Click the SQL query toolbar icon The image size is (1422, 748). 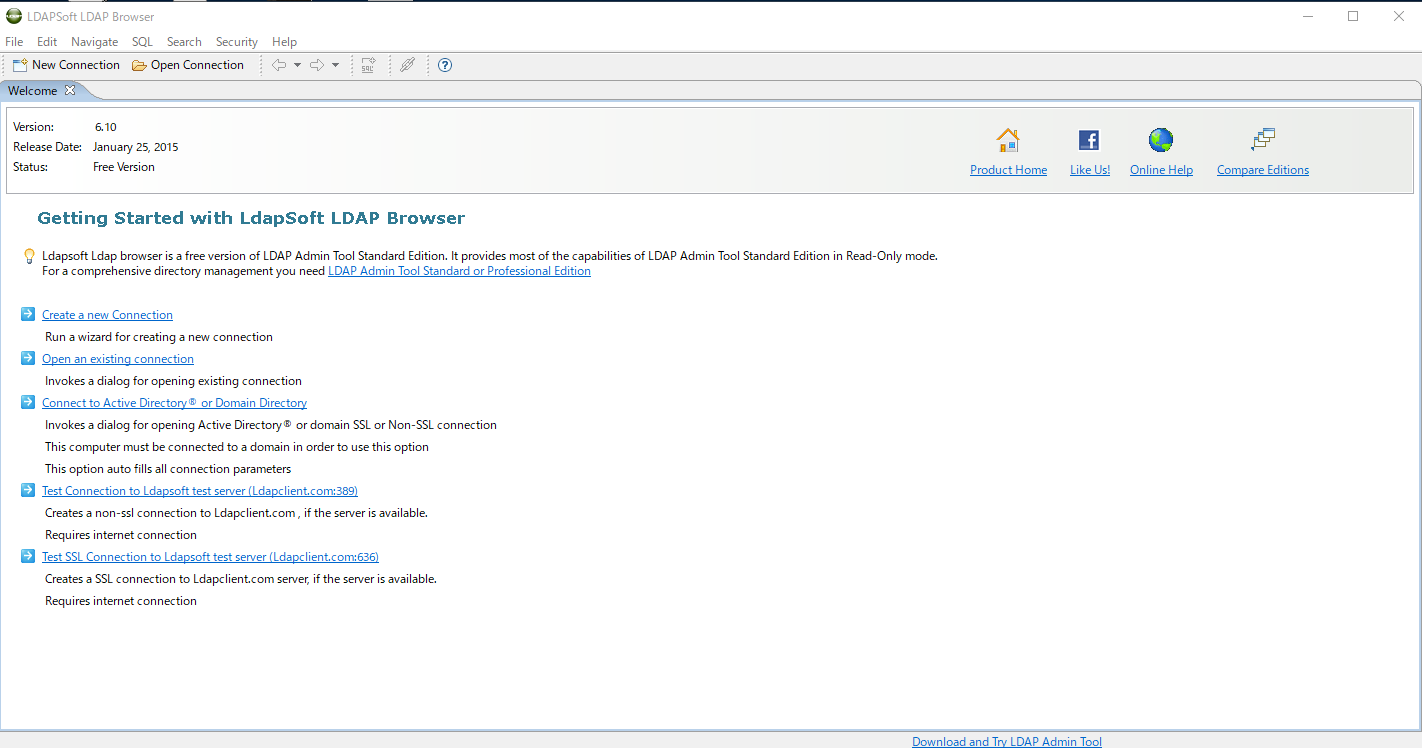point(368,65)
